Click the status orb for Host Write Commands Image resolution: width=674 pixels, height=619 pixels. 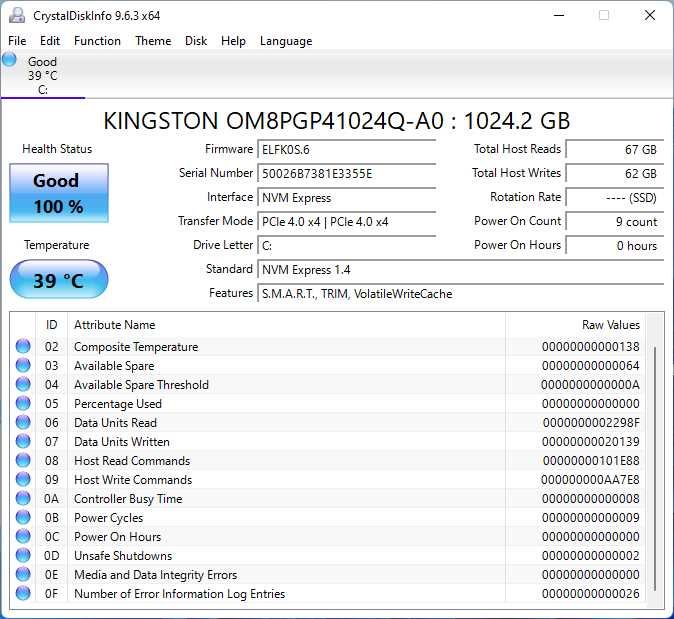click(23, 479)
